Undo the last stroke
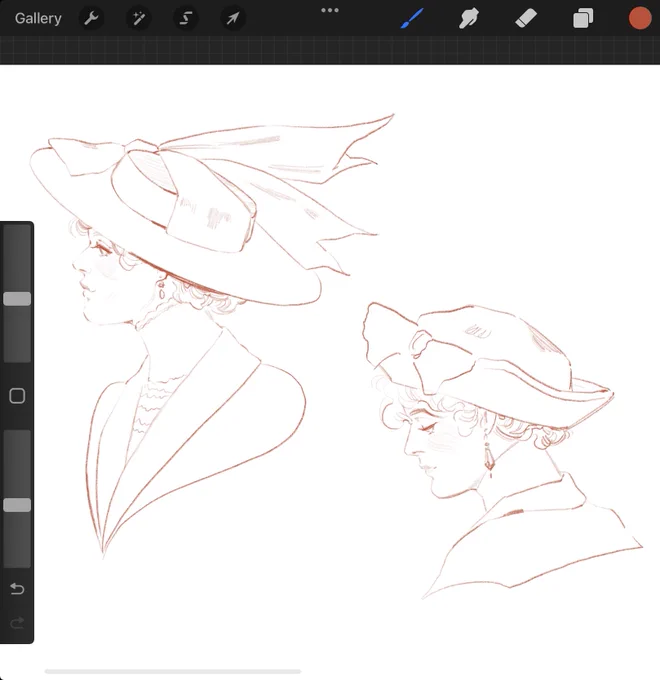 tap(17, 588)
